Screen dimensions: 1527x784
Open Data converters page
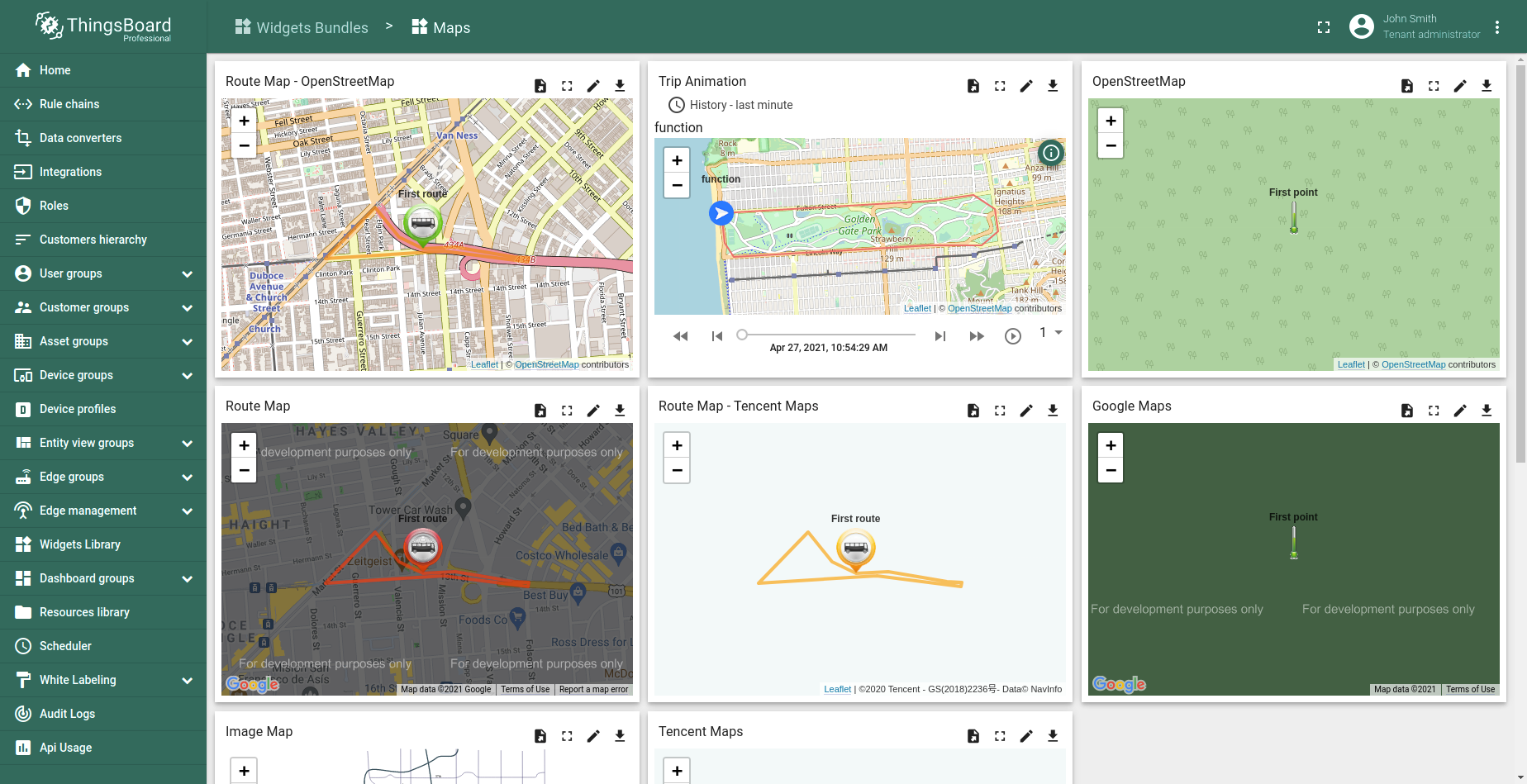103,138
